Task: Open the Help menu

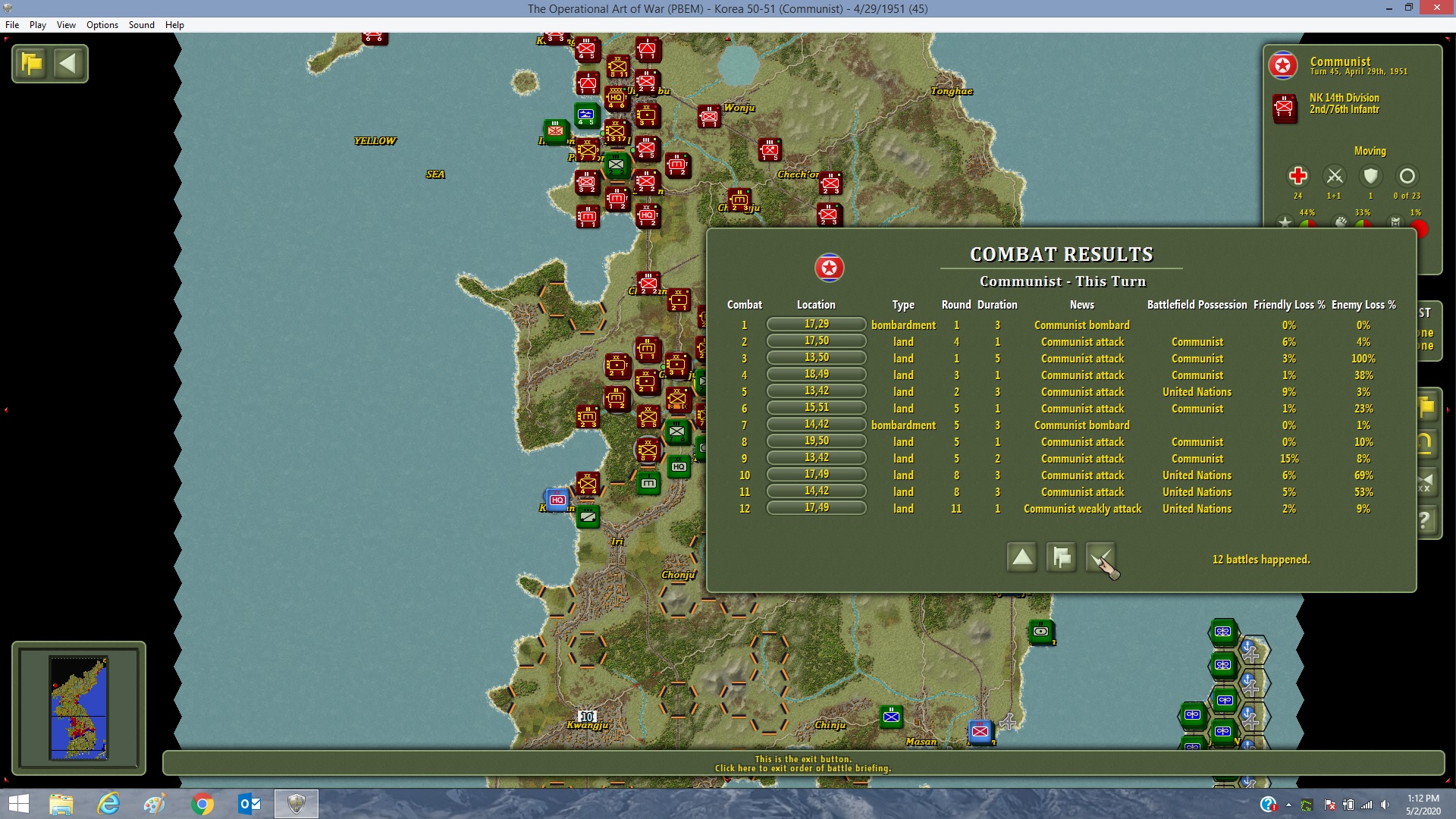Action: (174, 25)
